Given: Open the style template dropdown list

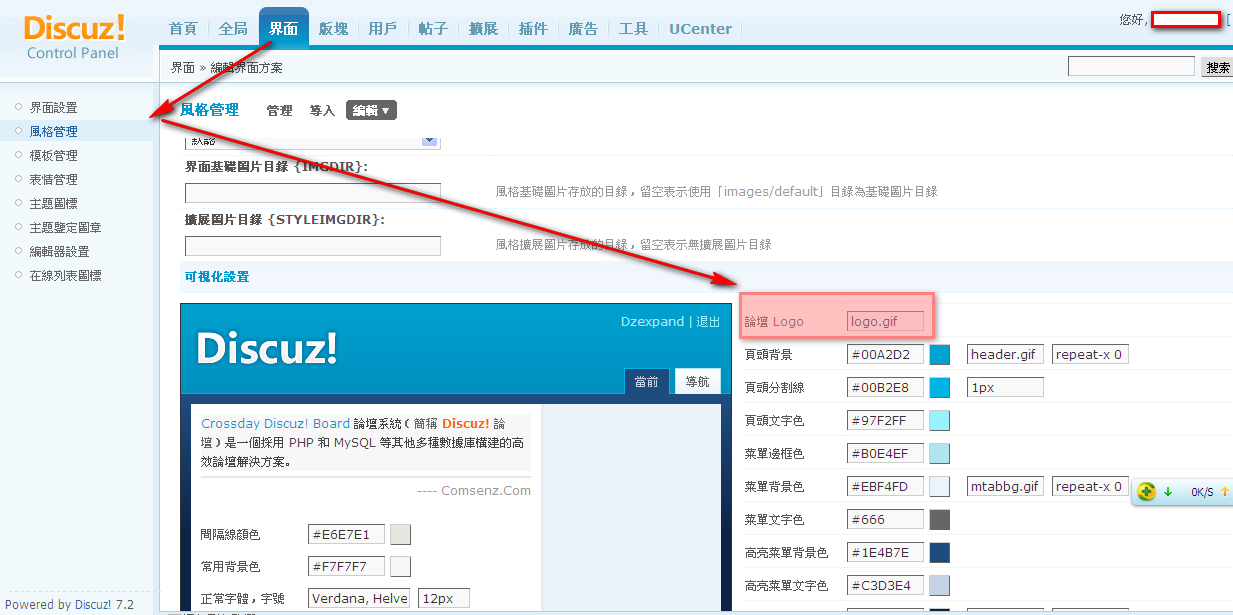Looking at the screenshot, I should point(430,141).
